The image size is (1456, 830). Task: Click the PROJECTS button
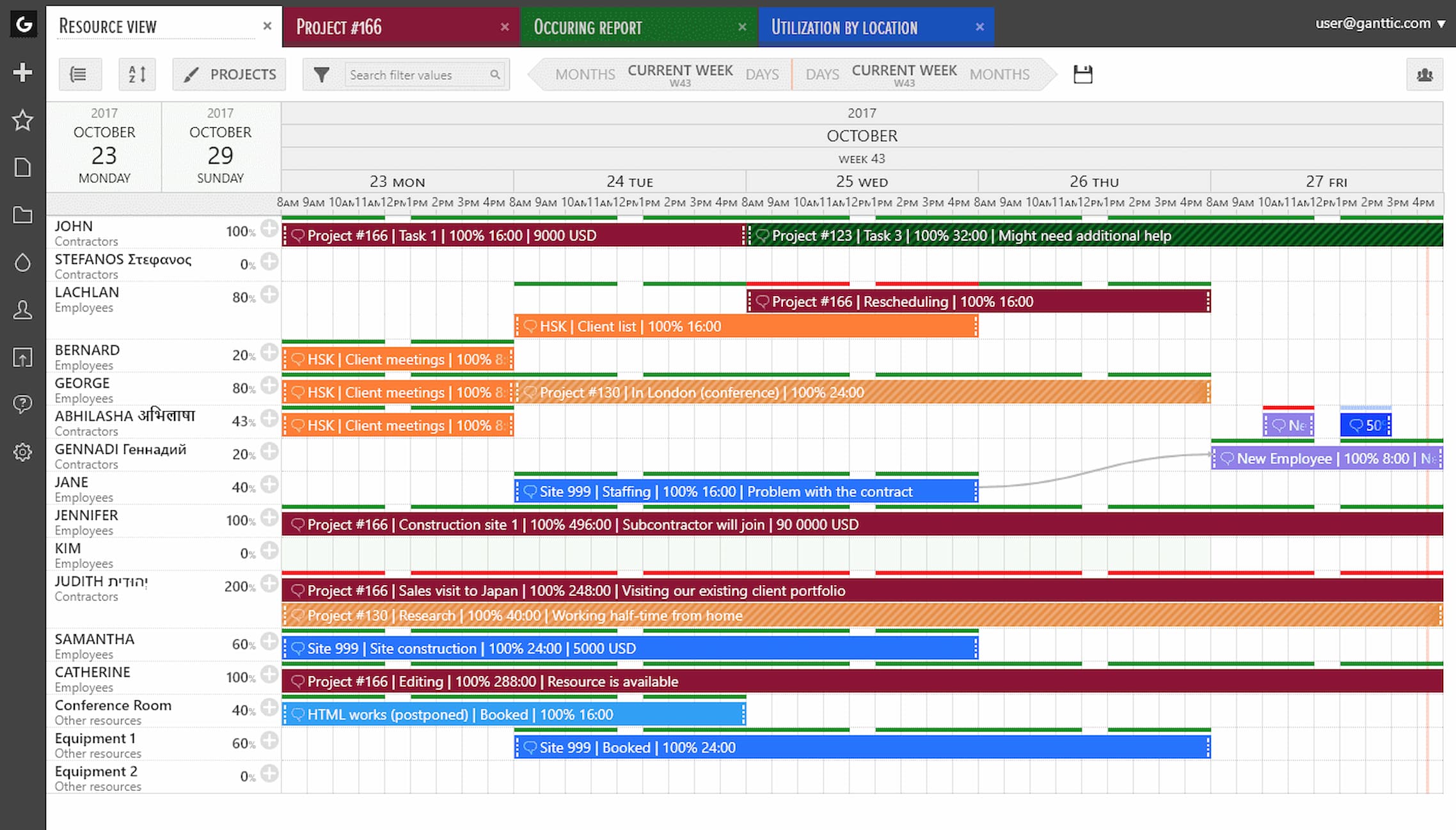(x=230, y=75)
